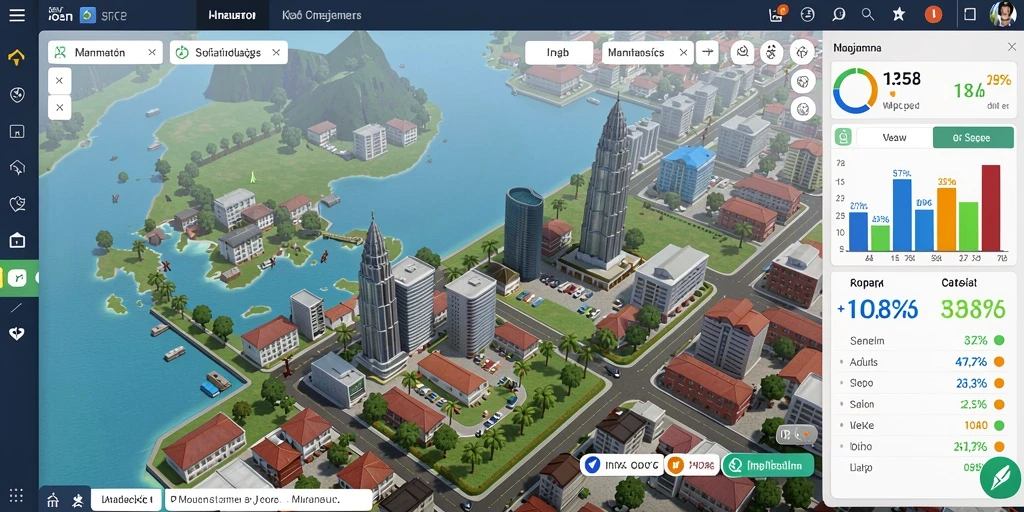Click the circular history icon in top bar
This screenshot has height=512, width=1024.
click(808, 14)
